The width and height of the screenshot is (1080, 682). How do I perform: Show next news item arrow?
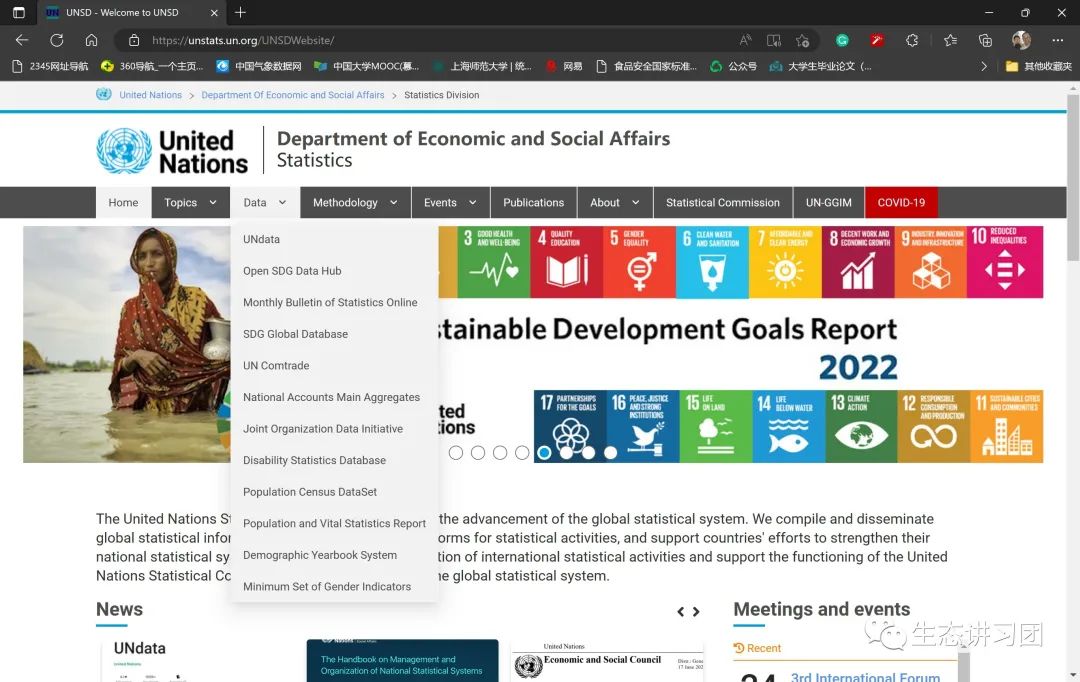pos(696,612)
